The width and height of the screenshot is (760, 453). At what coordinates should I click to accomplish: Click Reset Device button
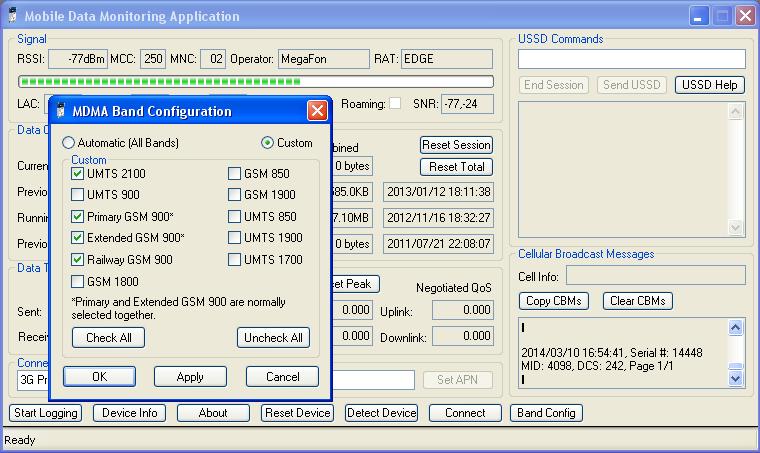click(x=298, y=413)
